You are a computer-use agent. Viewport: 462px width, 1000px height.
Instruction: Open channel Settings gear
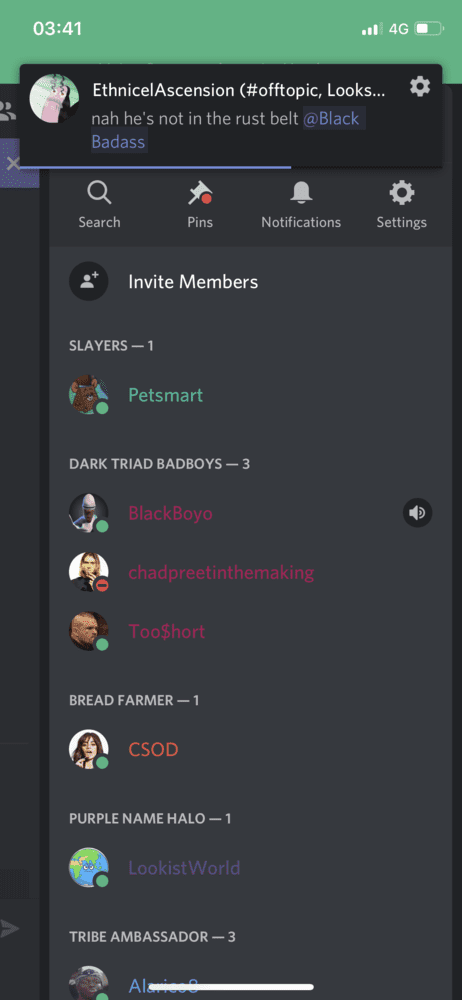[x=401, y=193]
